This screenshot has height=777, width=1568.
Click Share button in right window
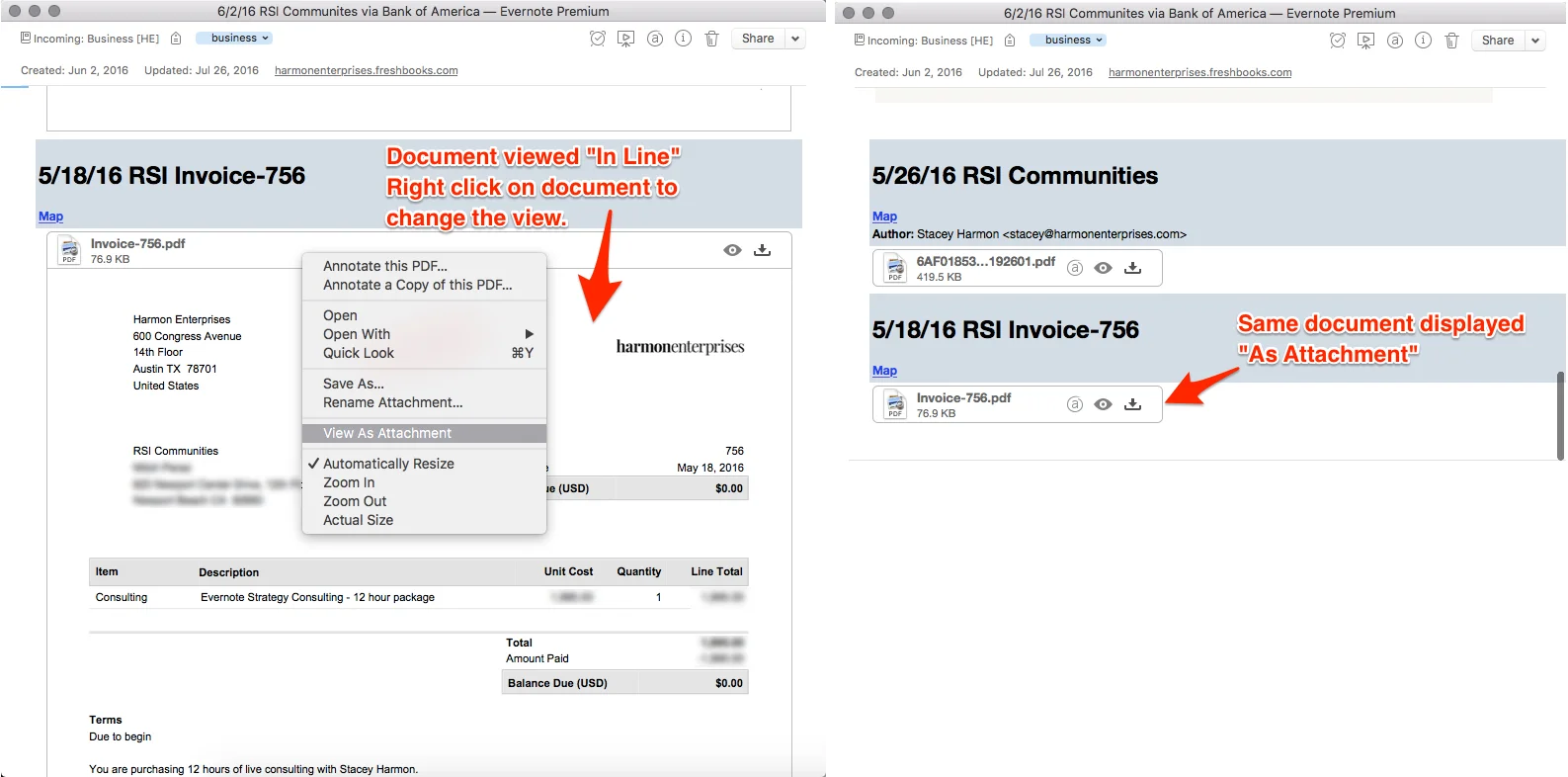click(1498, 41)
